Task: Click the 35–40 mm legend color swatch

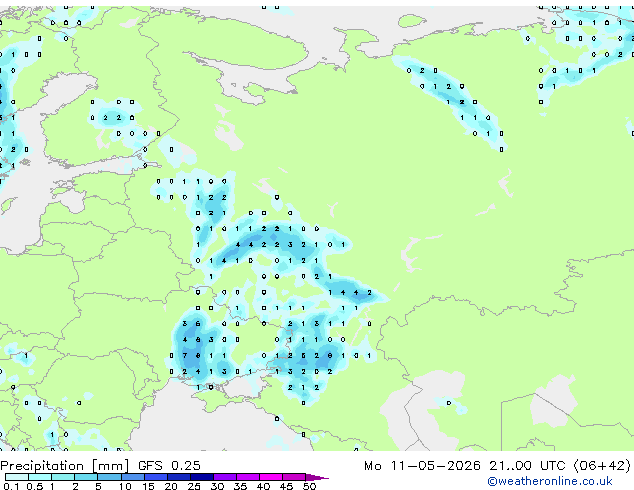Action: 247,477
